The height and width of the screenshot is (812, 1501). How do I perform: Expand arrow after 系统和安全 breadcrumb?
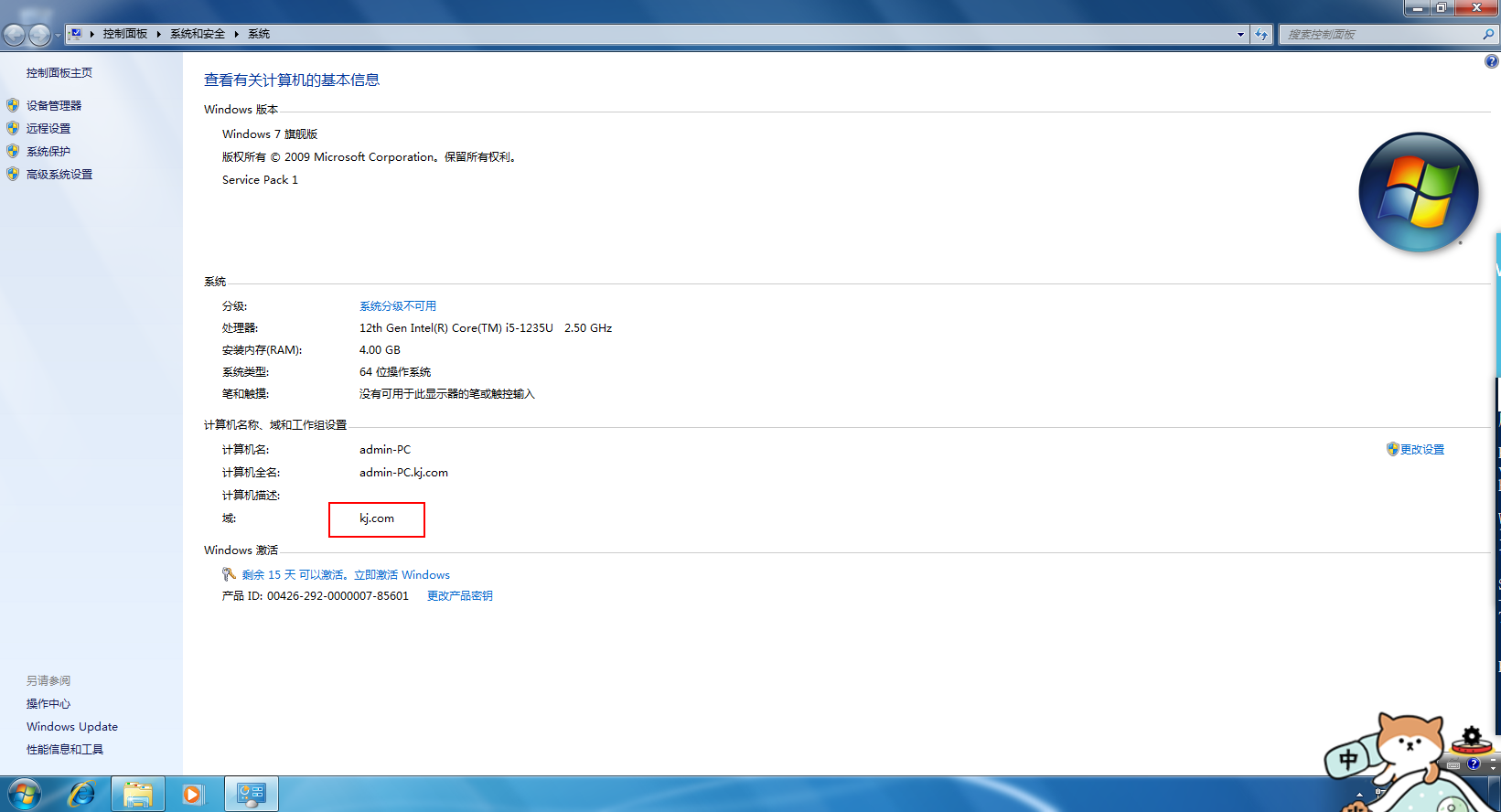click(236, 34)
